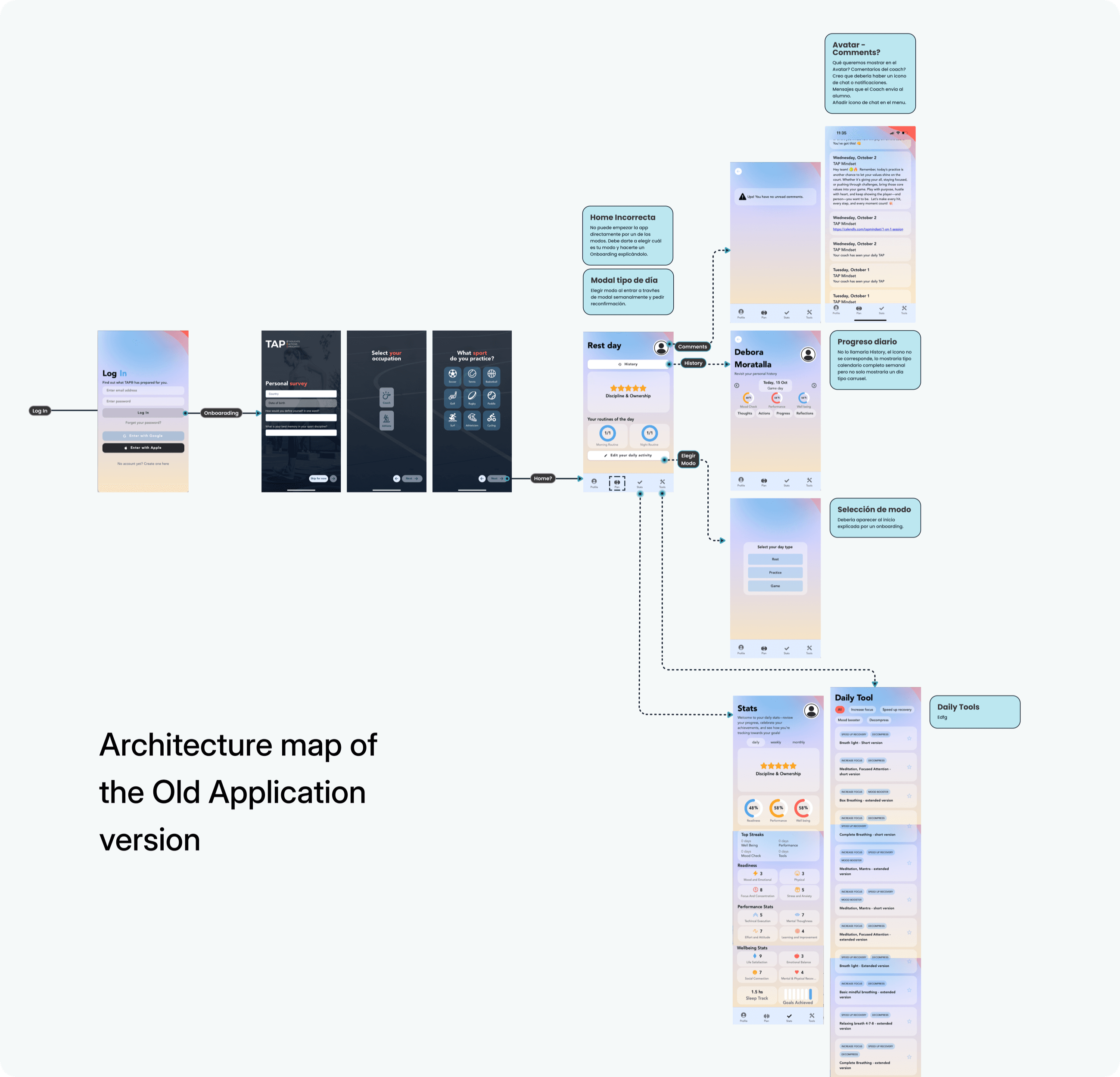The width and height of the screenshot is (1120, 1077).
Task: Go to next day in history screen
Action: 814,386
